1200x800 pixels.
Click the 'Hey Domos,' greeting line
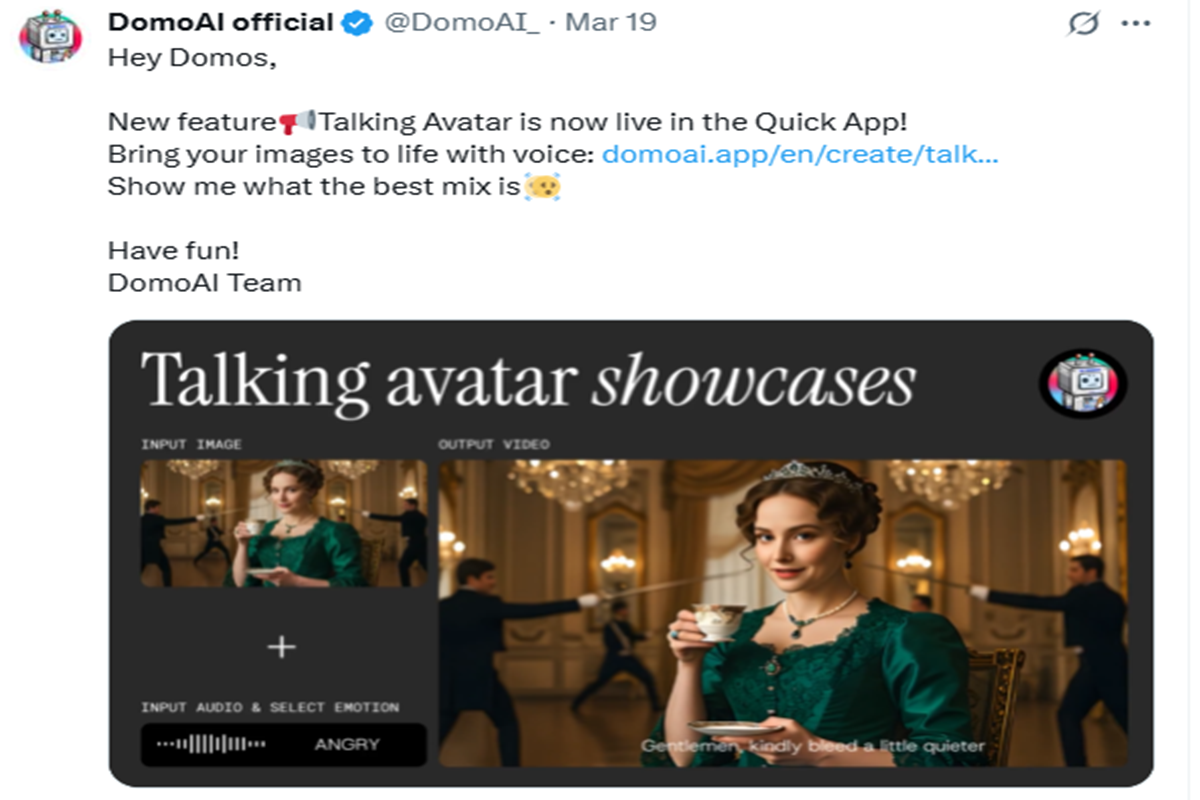click(191, 58)
